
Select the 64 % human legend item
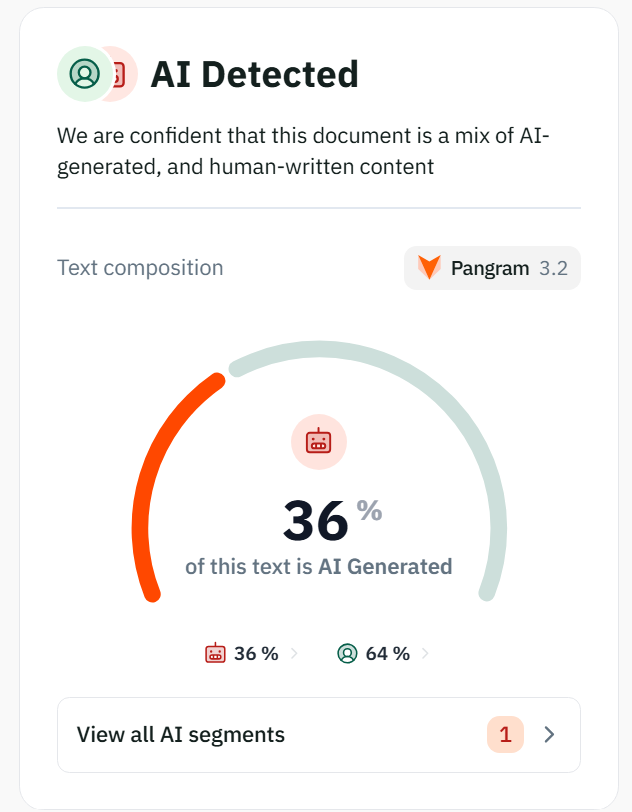tap(383, 654)
